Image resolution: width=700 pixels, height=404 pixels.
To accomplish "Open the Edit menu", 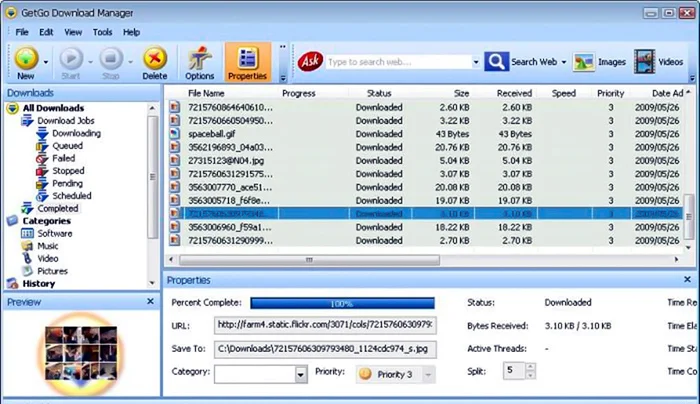I will [x=46, y=32].
